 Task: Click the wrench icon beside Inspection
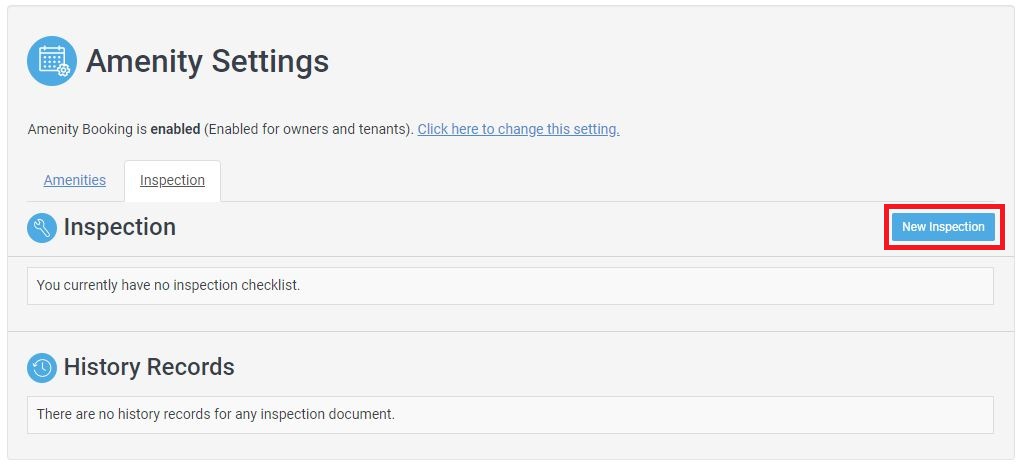tap(42, 228)
